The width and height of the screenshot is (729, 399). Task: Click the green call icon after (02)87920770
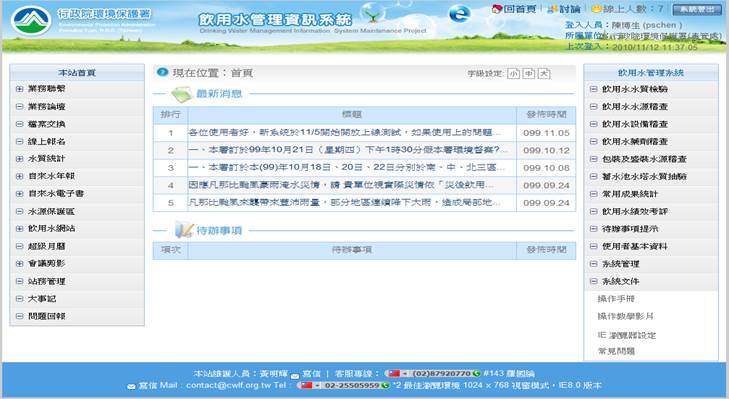[477, 373]
